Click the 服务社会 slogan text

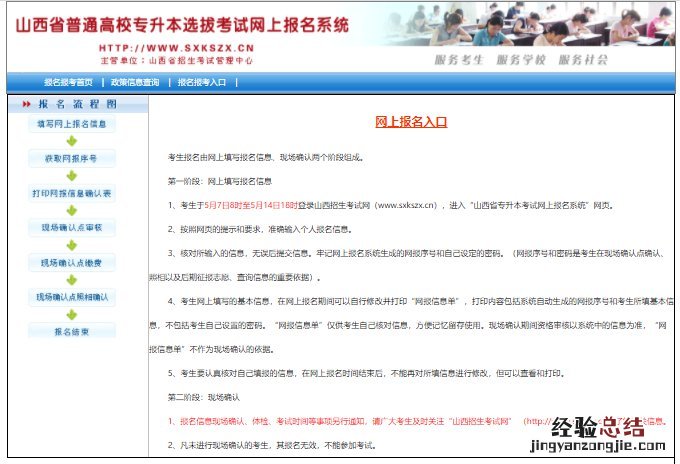pyautogui.click(x=583, y=60)
